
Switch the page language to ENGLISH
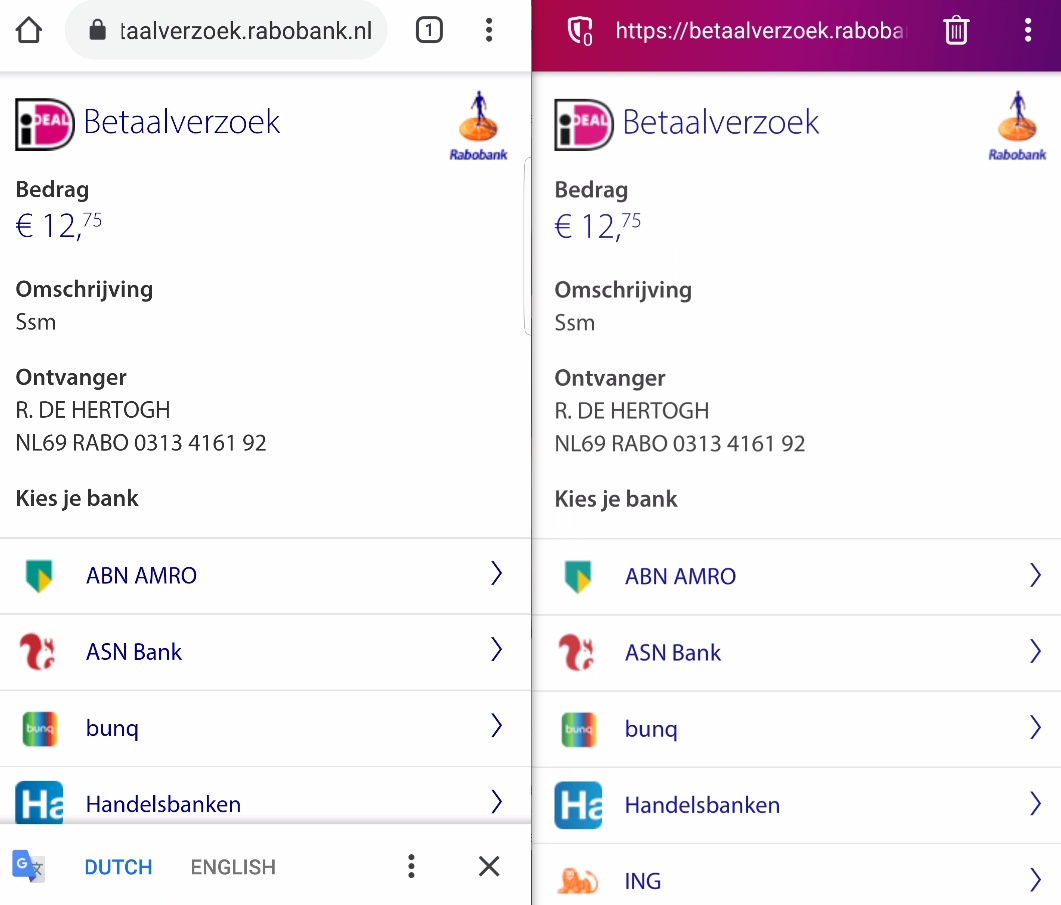233,866
